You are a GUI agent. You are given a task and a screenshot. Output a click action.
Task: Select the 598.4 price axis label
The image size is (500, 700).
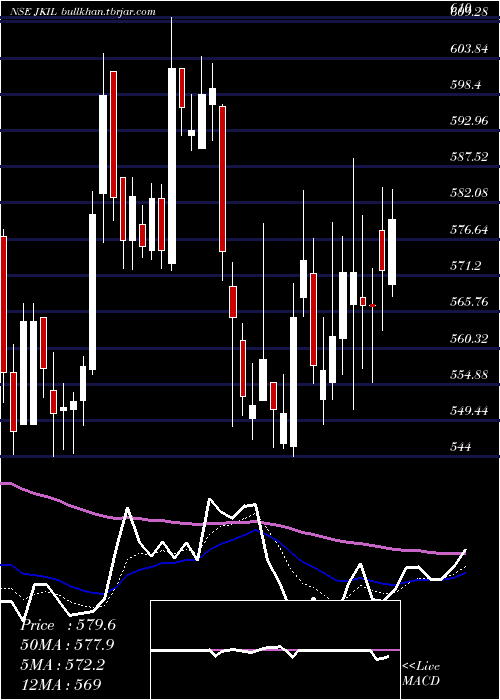coord(465,84)
